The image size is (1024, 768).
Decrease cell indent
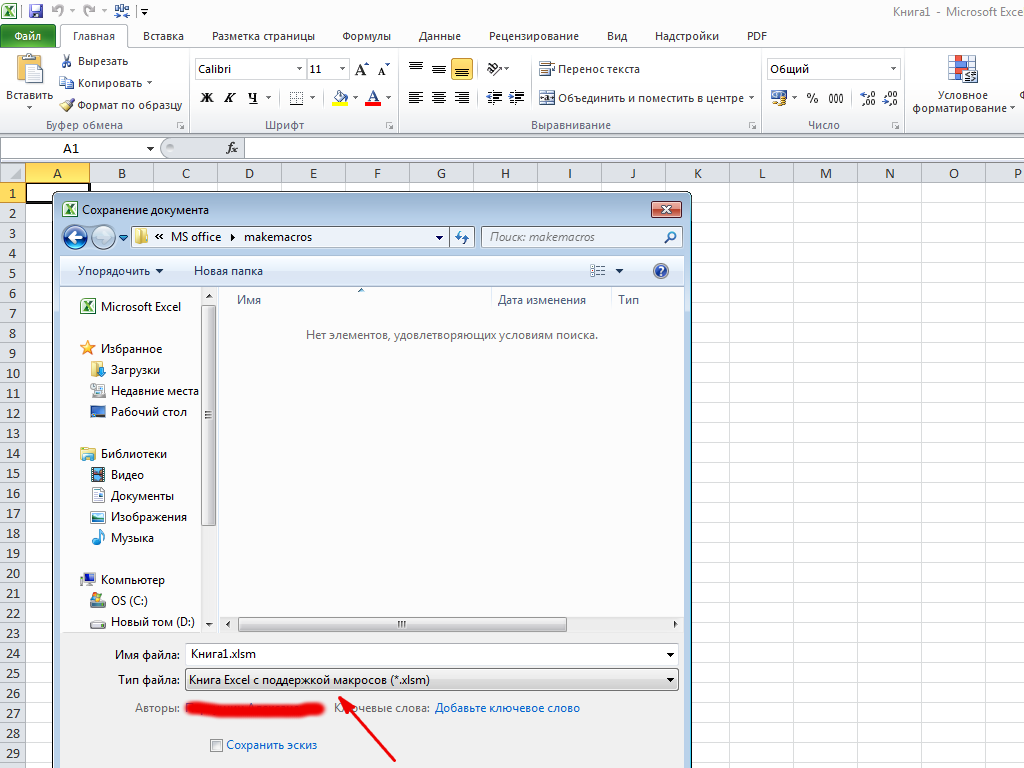click(494, 98)
